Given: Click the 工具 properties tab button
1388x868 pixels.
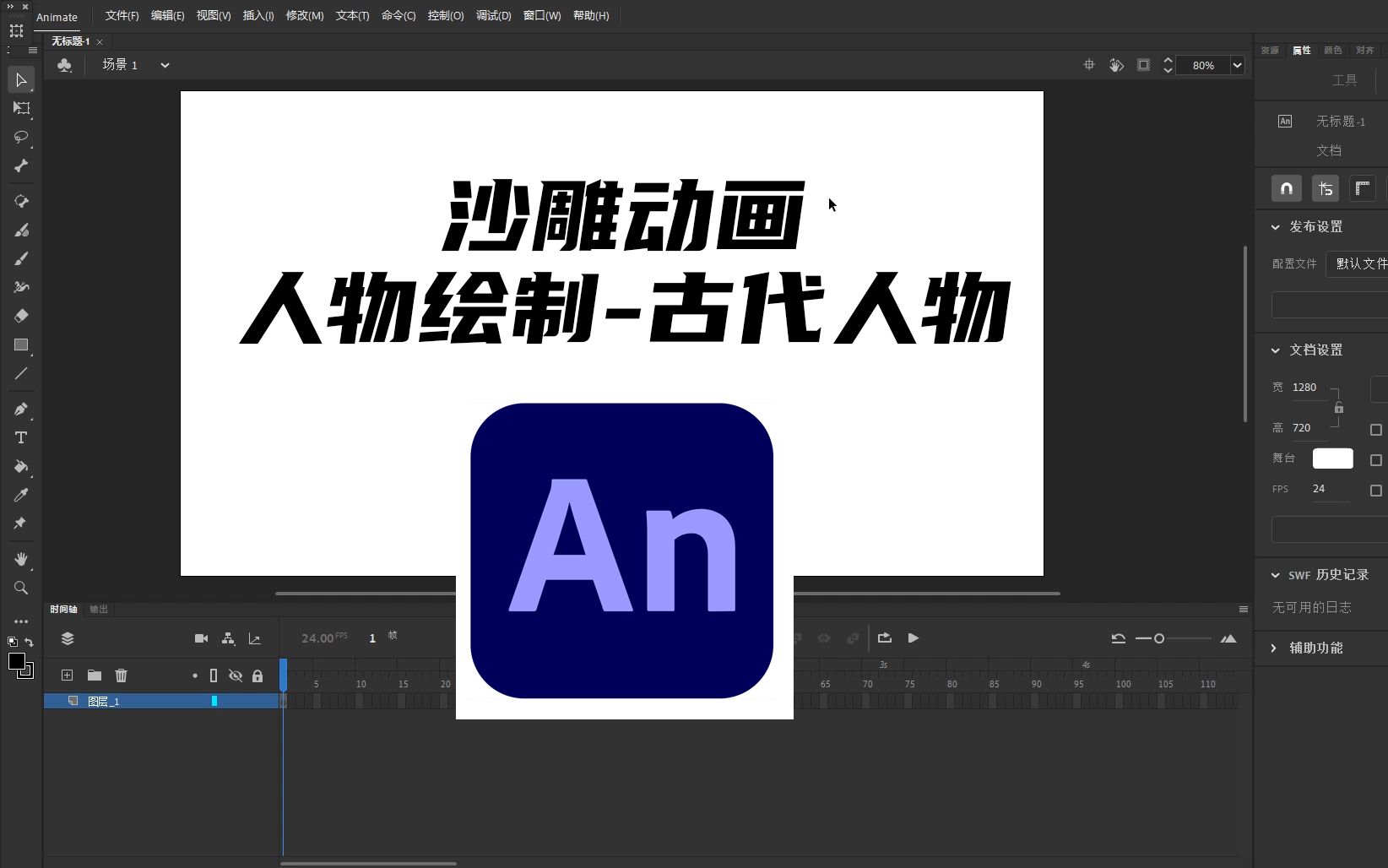Looking at the screenshot, I should [x=1345, y=80].
